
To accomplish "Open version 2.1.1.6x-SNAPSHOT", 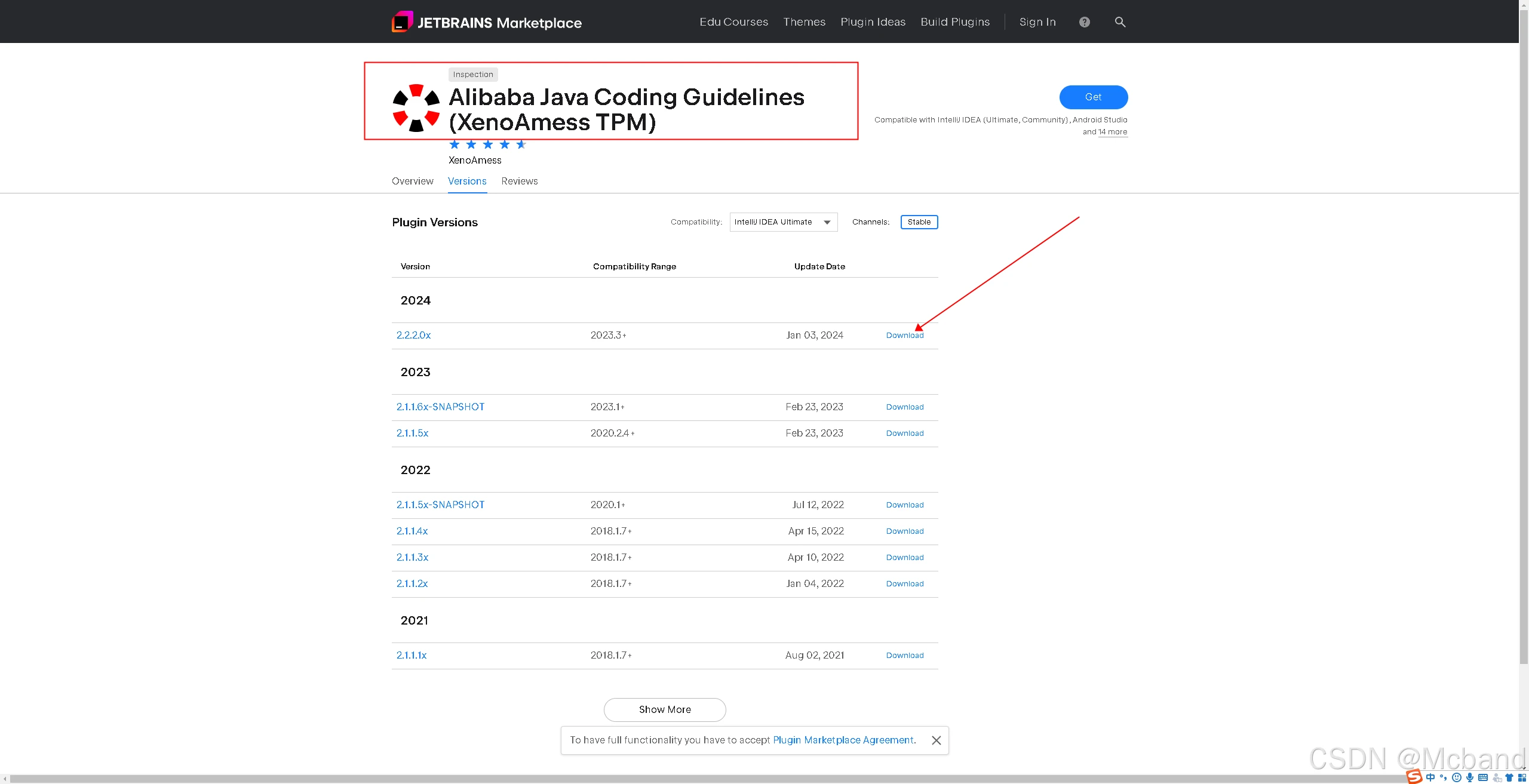I will click(x=440, y=407).
